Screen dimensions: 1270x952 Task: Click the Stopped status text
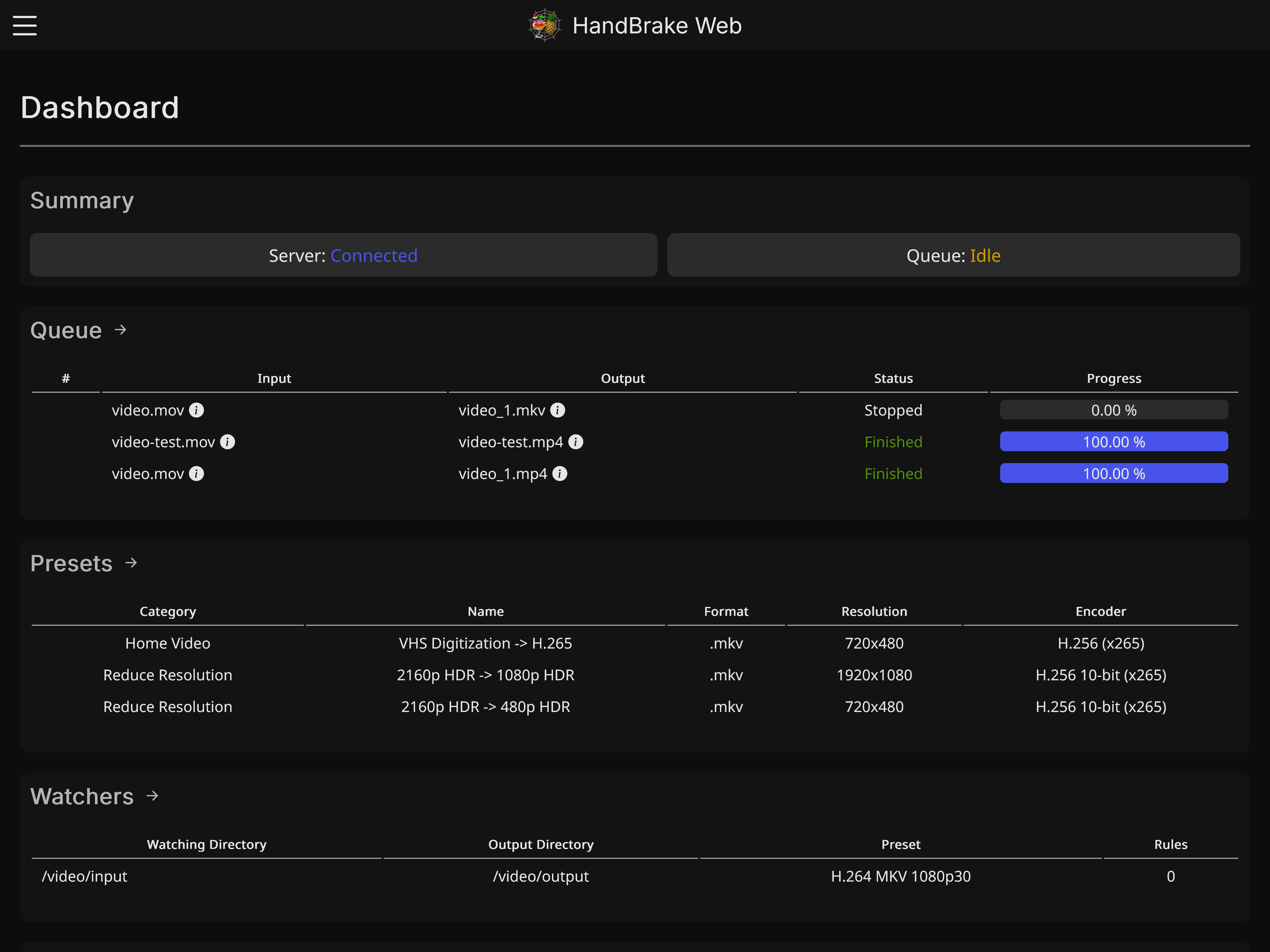(x=893, y=410)
